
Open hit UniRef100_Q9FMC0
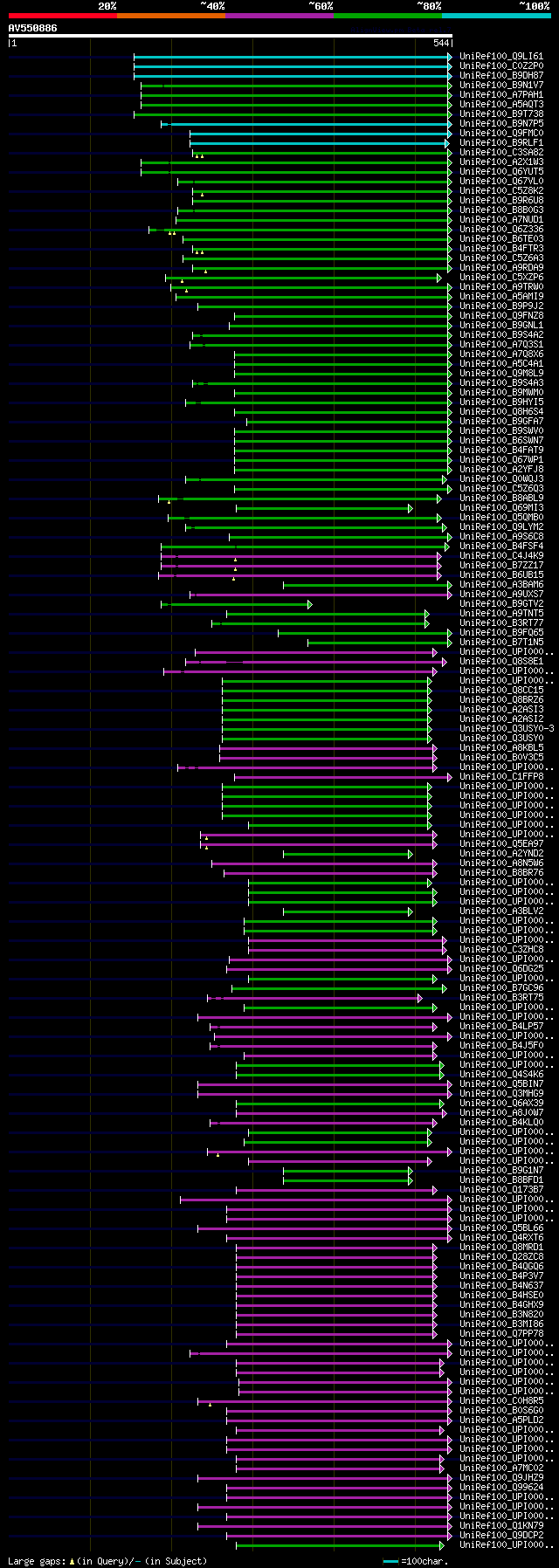pos(501,134)
